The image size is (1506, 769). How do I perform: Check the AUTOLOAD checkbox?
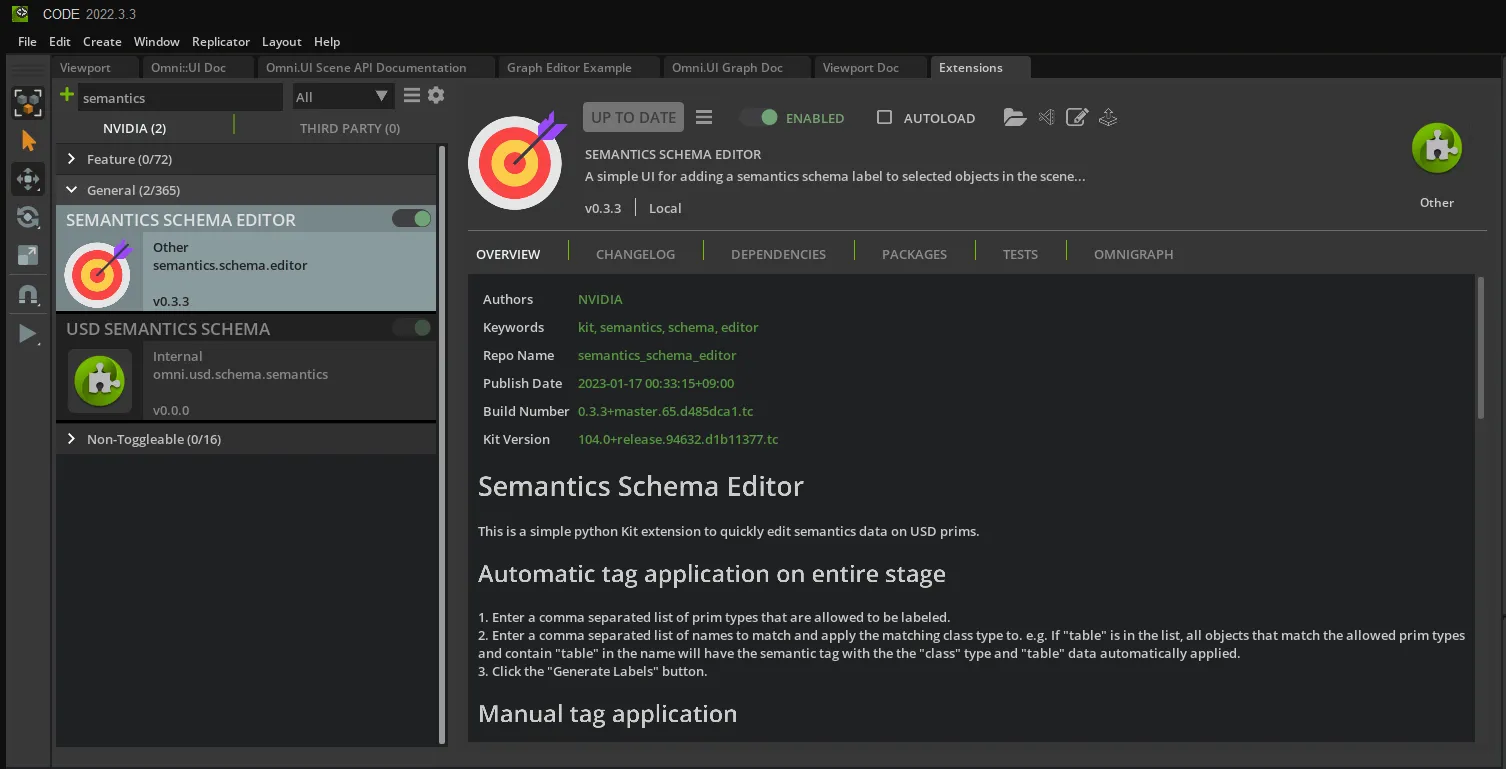[884, 118]
